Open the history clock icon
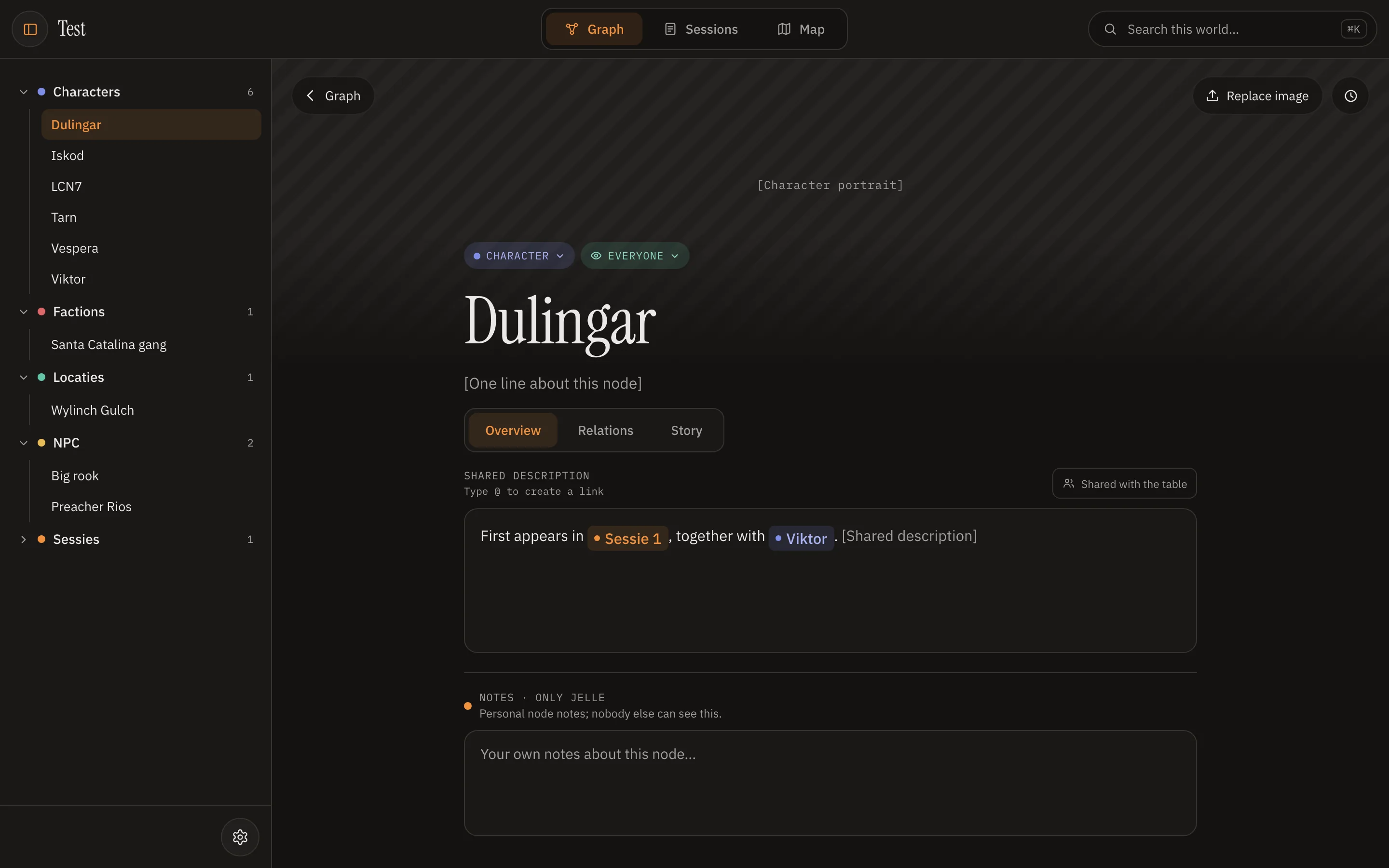Screen dimensions: 1389x868 (x=1350, y=95)
